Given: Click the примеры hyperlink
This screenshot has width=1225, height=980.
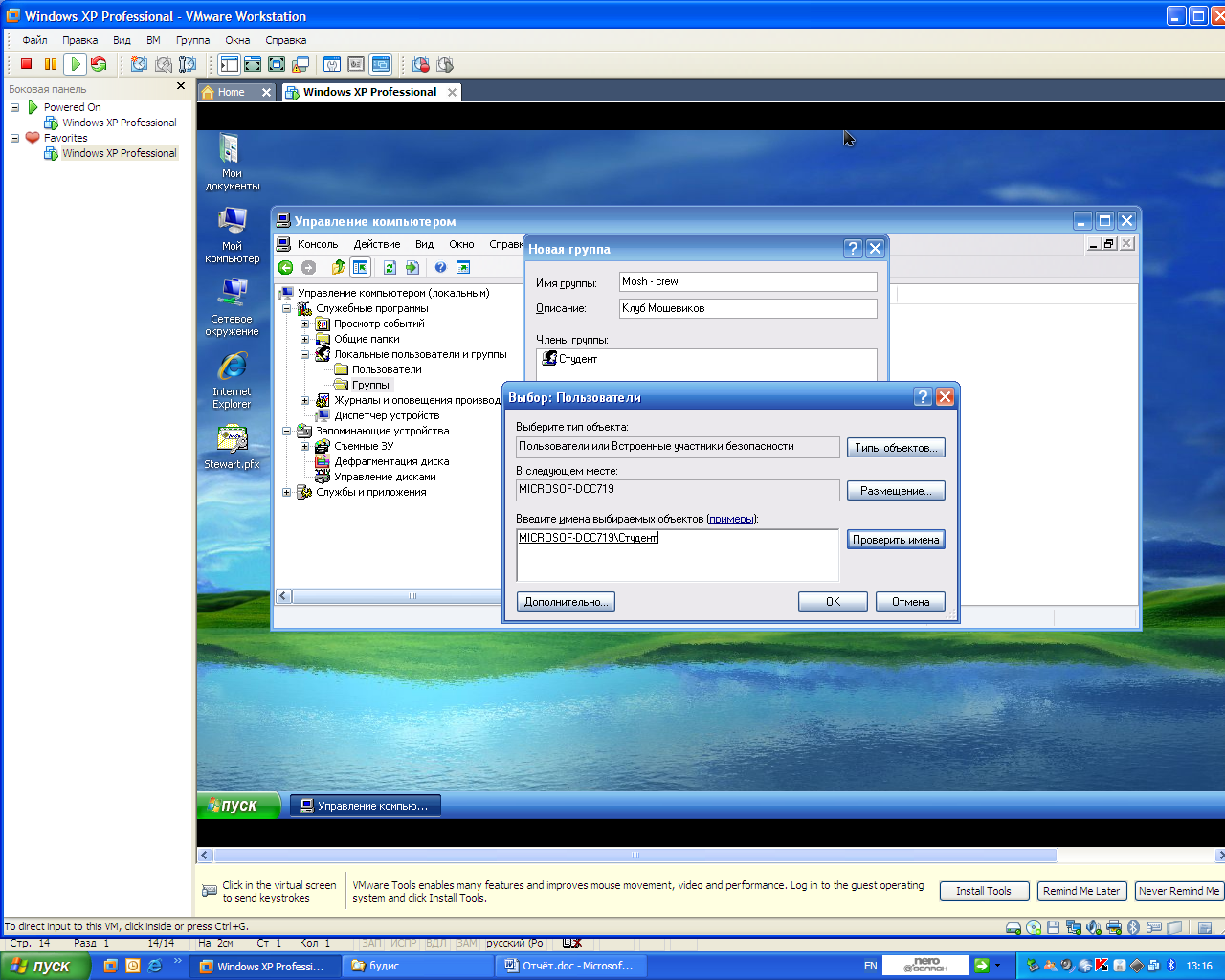Looking at the screenshot, I should tap(731, 519).
